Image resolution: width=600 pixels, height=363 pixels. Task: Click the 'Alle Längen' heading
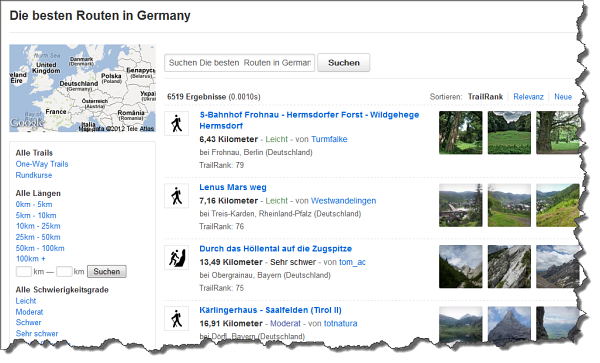tap(38, 193)
